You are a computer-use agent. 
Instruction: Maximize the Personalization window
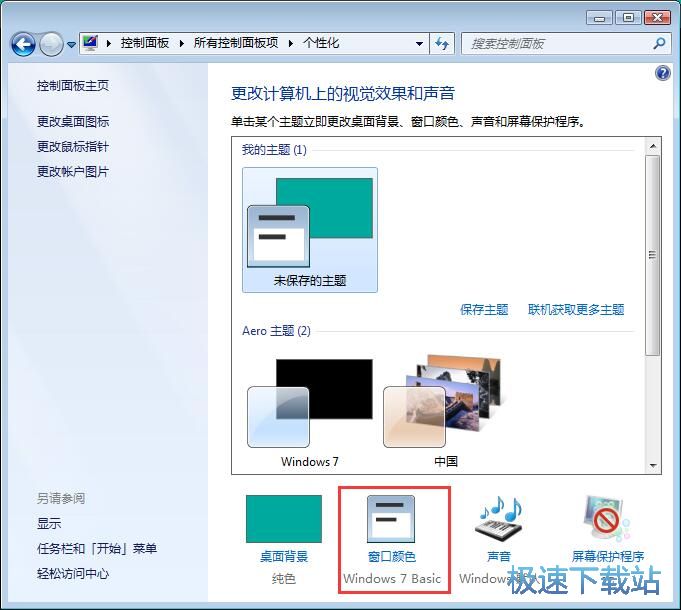point(628,18)
